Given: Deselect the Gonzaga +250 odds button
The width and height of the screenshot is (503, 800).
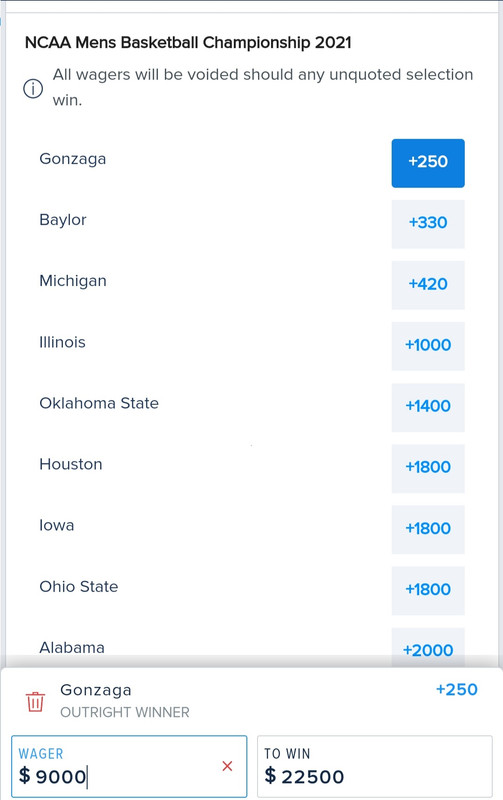Looking at the screenshot, I should pyautogui.click(x=428, y=163).
